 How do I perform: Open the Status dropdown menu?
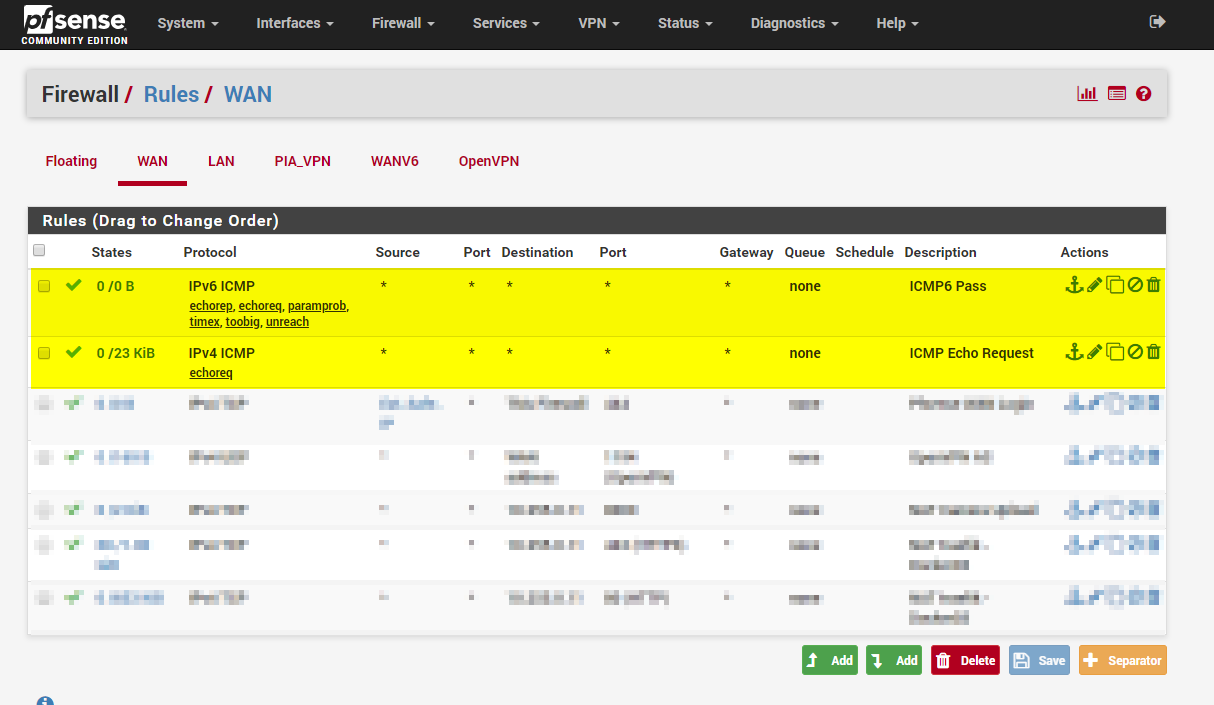coord(685,23)
